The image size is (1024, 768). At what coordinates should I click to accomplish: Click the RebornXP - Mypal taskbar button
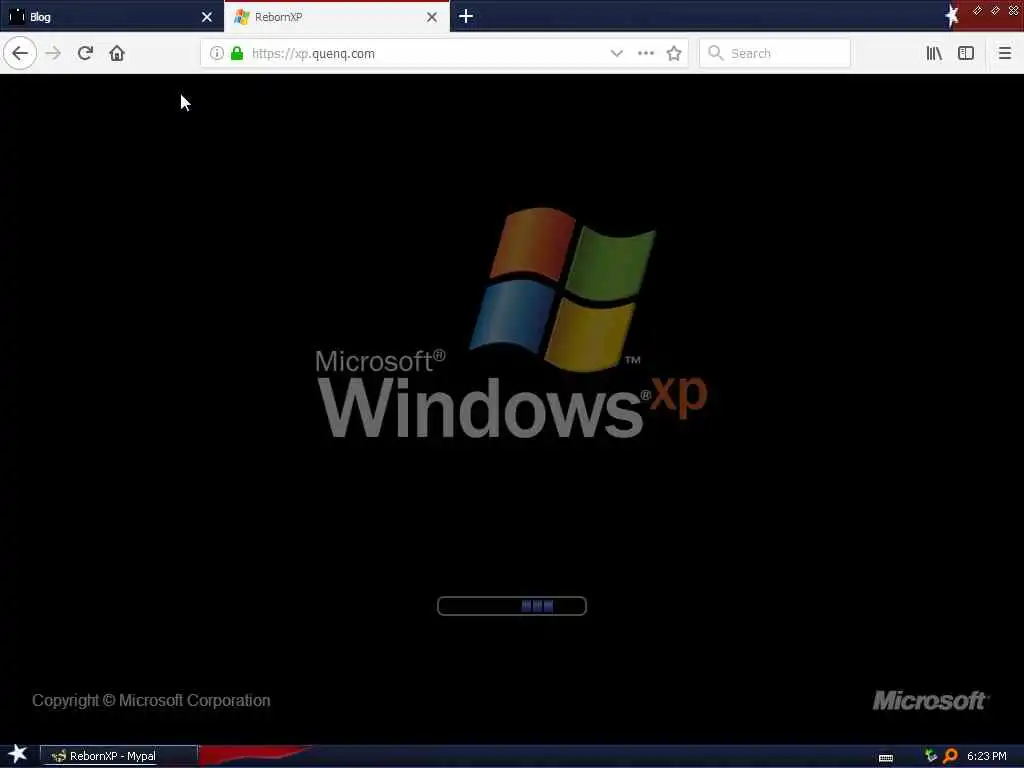119,756
